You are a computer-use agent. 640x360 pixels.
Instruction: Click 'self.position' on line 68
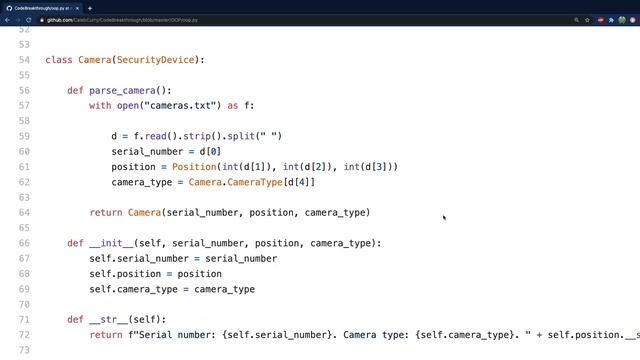[x=125, y=274]
